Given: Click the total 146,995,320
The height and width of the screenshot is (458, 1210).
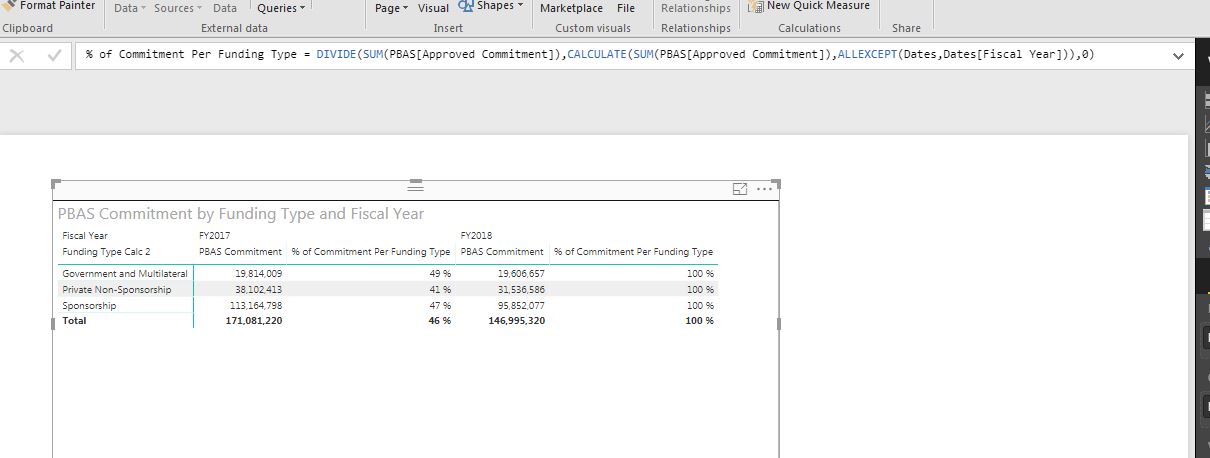Looking at the screenshot, I should [517, 321].
